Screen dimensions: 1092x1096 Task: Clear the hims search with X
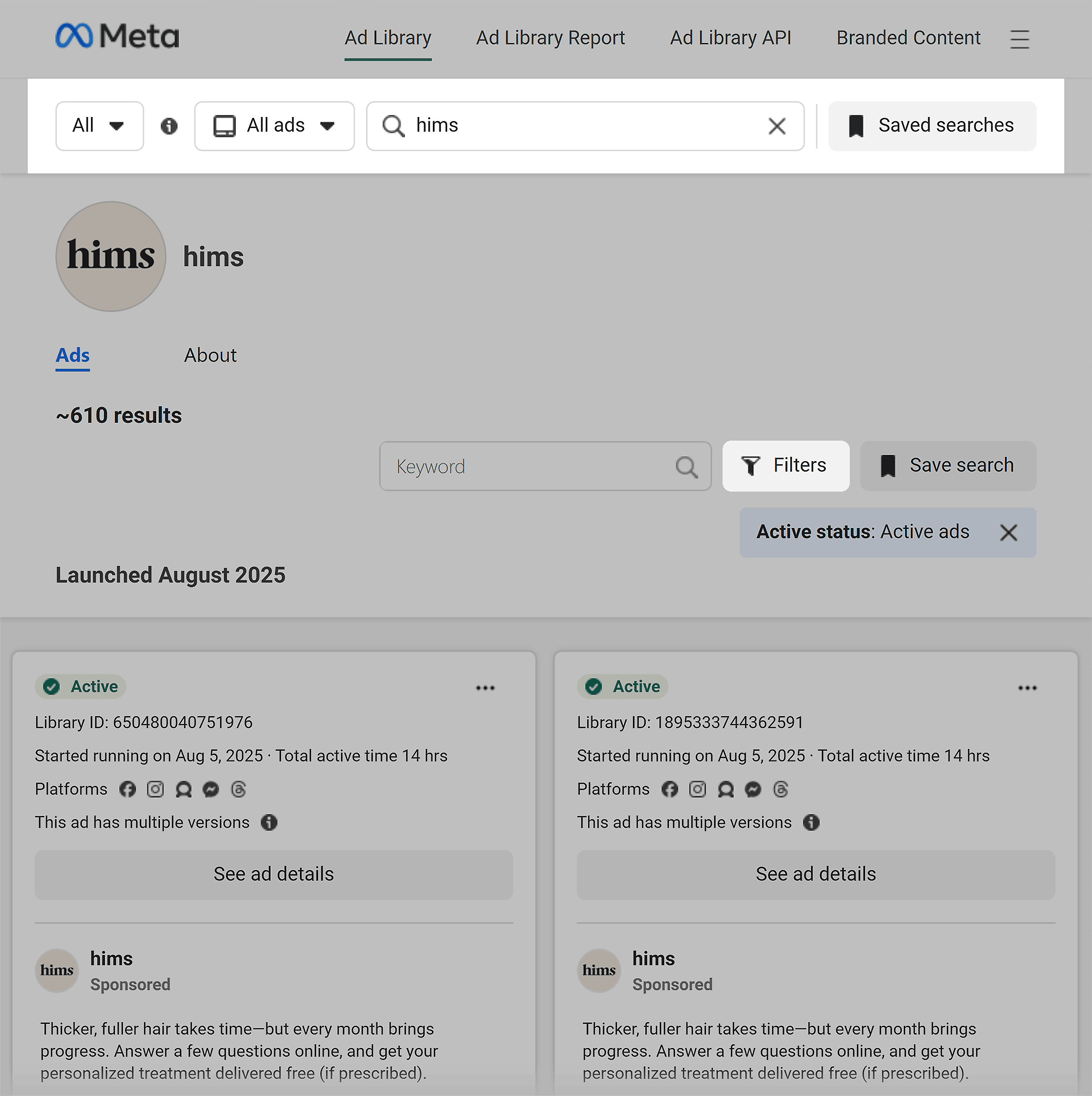coord(777,126)
